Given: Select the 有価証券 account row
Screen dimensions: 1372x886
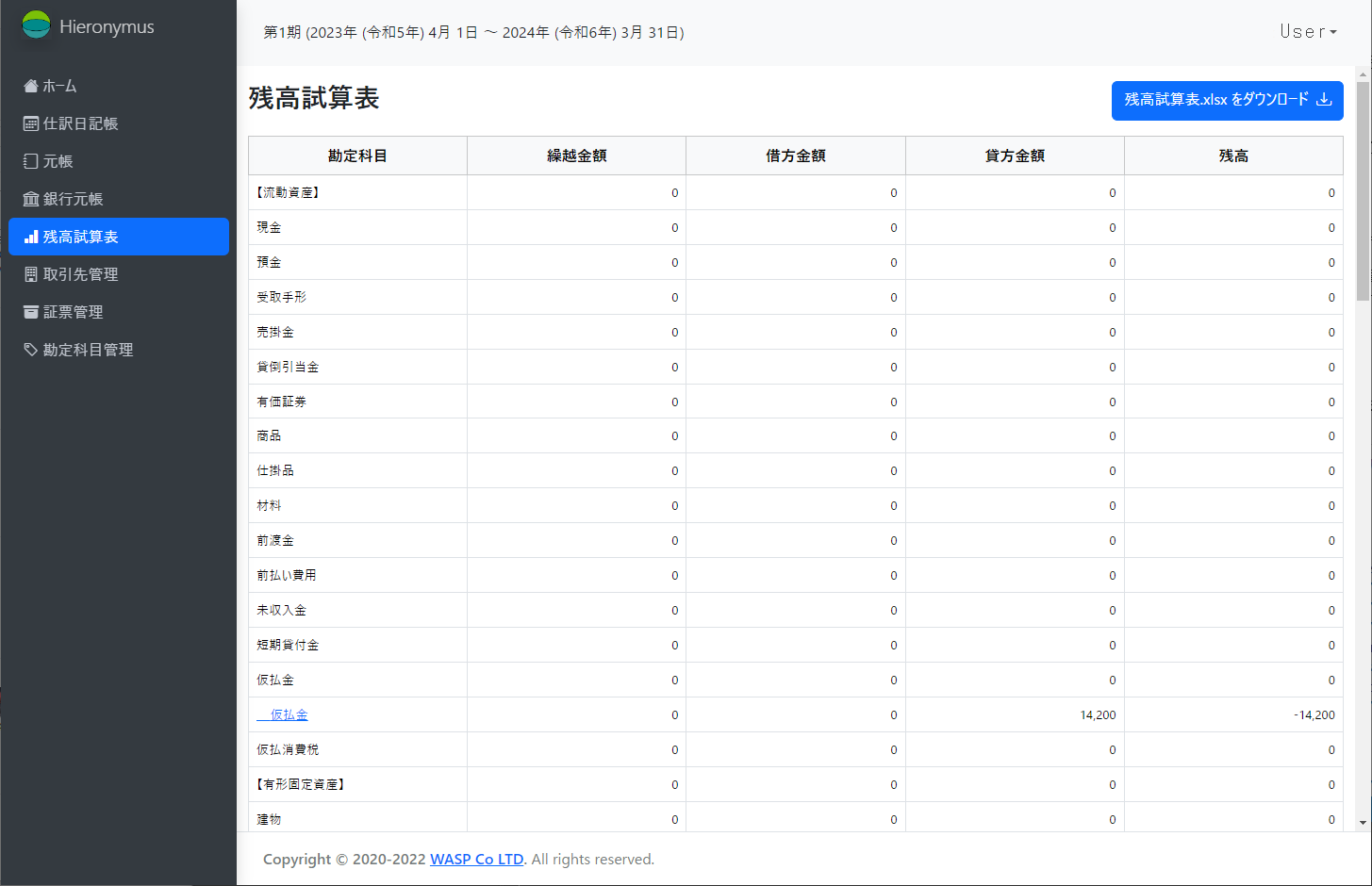Looking at the screenshot, I should click(x=796, y=402).
